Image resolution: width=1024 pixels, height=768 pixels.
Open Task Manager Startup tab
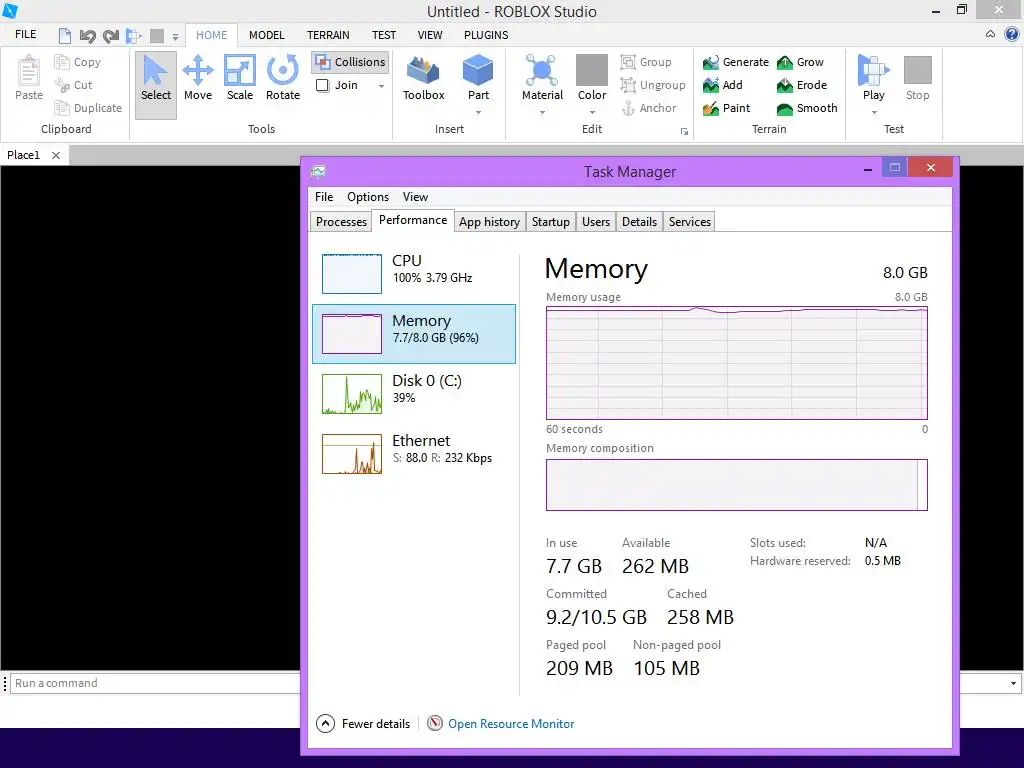coord(551,221)
